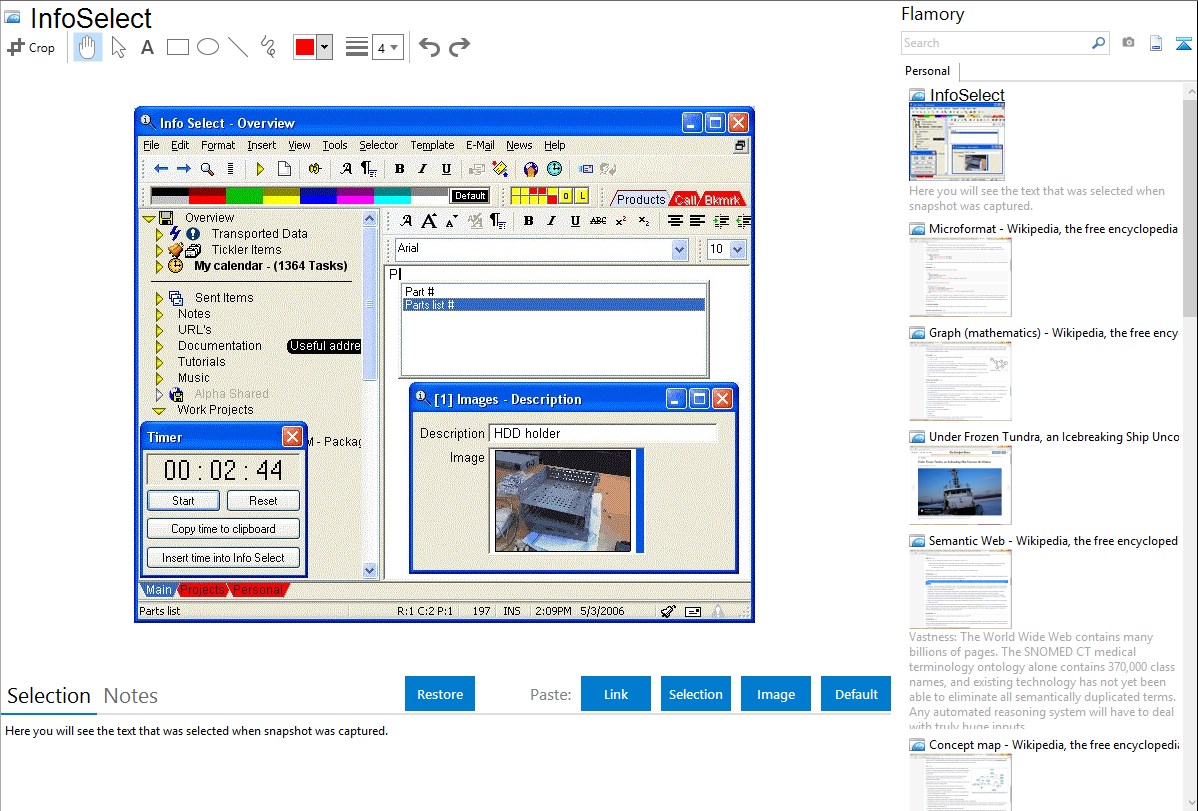Open the Concept map snapshot entry title

(1053, 744)
